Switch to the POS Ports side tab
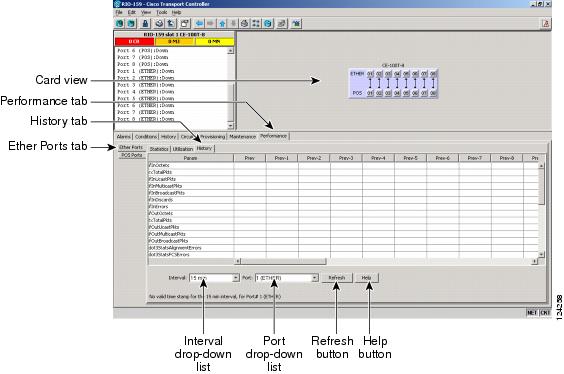The width and height of the screenshot is (564, 374). coord(131,155)
